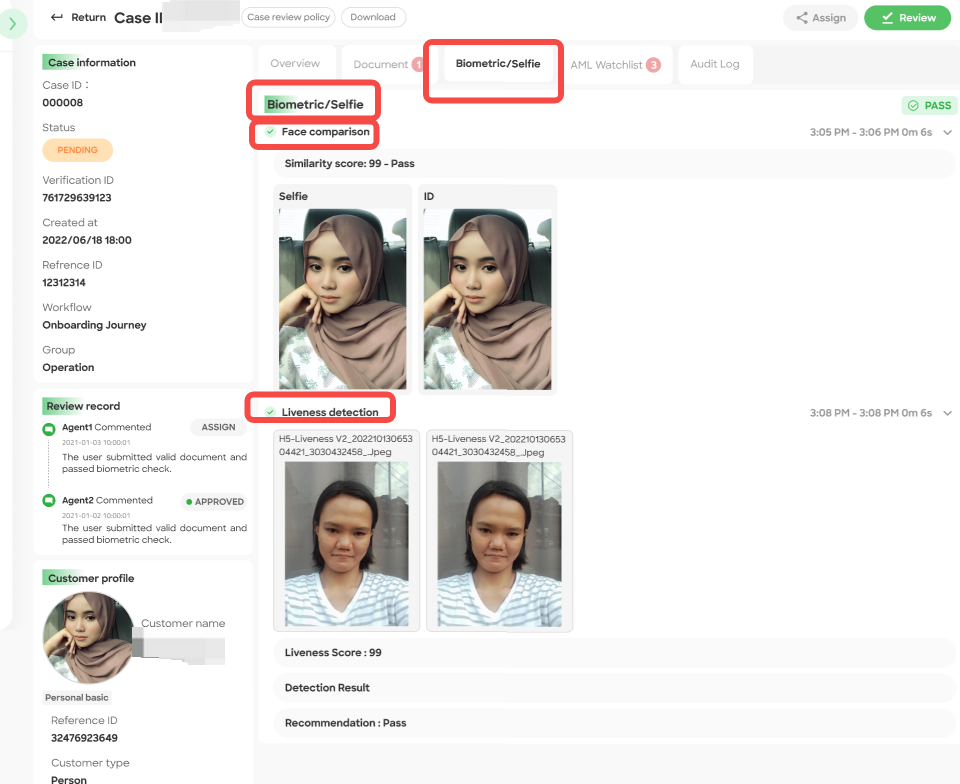Select the Biometric/Selfie tab

[x=498, y=64]
